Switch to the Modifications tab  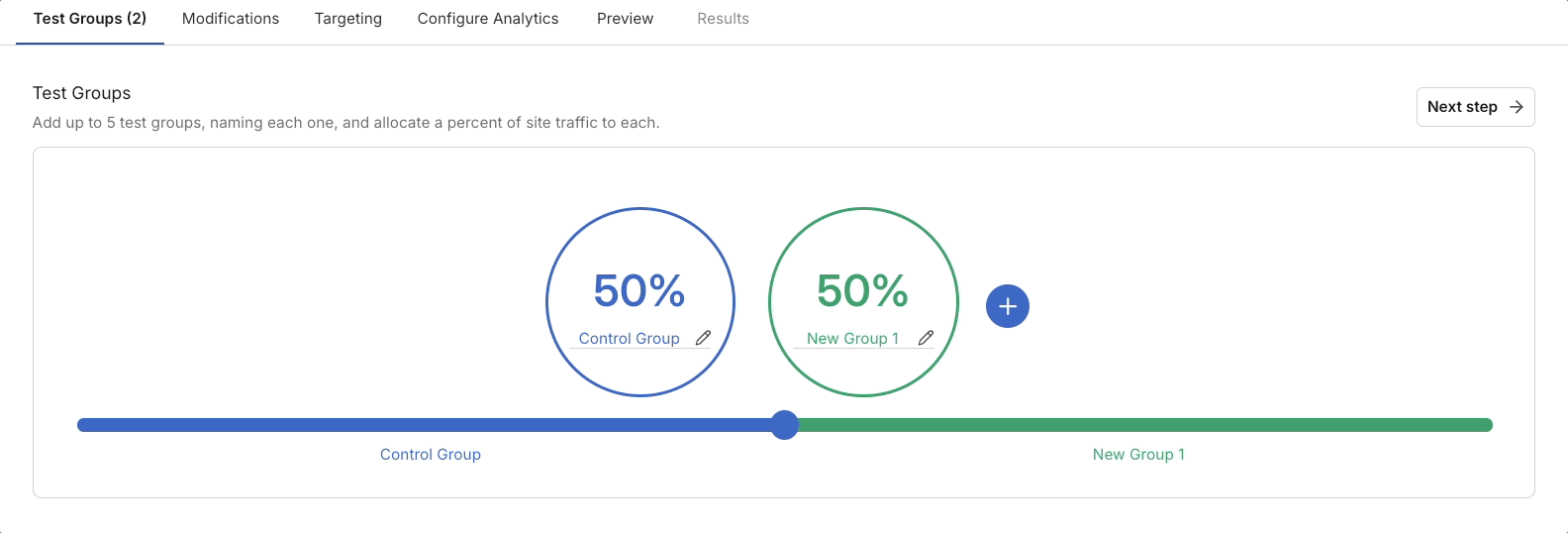pyautogui.click(x=231, y=19)
